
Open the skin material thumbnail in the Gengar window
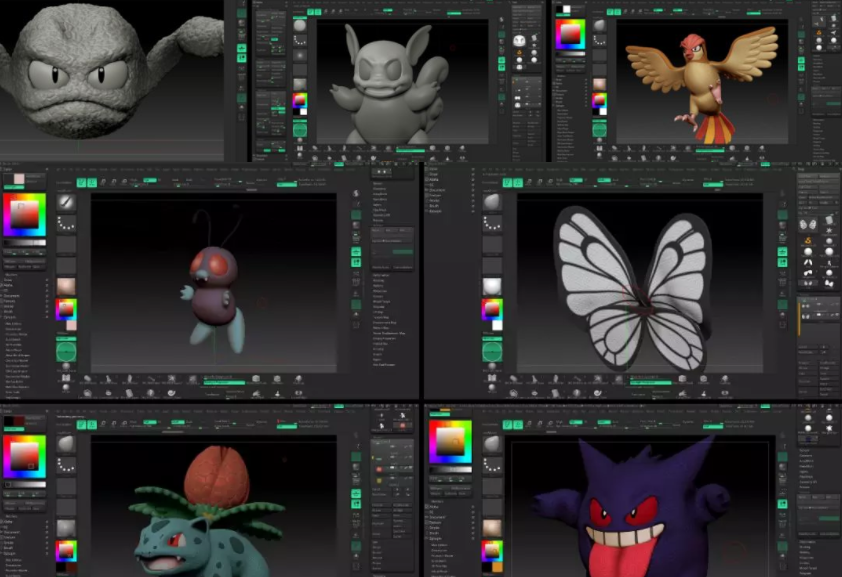point(492,528)
